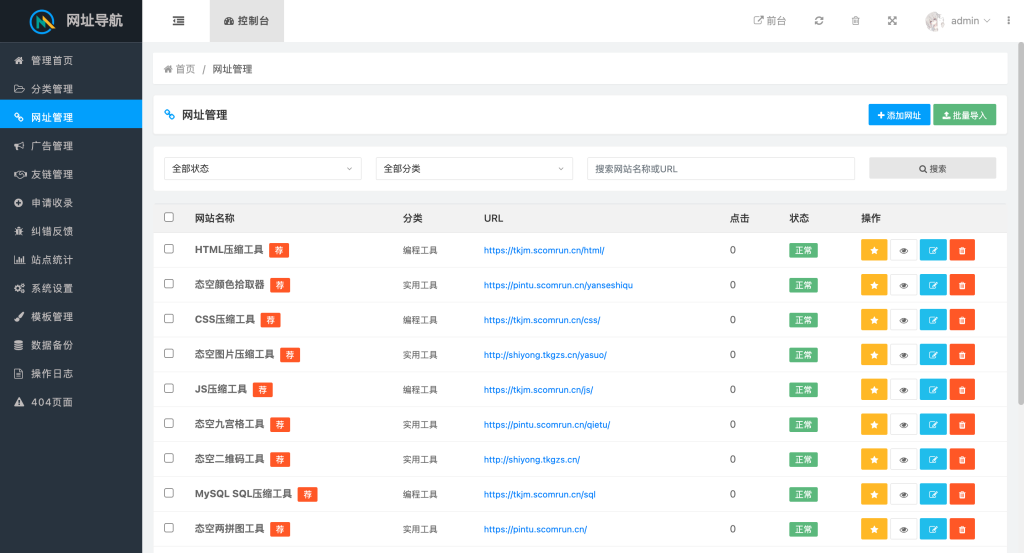Click delete icon for 态空两拼图工具
The height and width of the screenshot is (553, 1024).
coord(962,529)
